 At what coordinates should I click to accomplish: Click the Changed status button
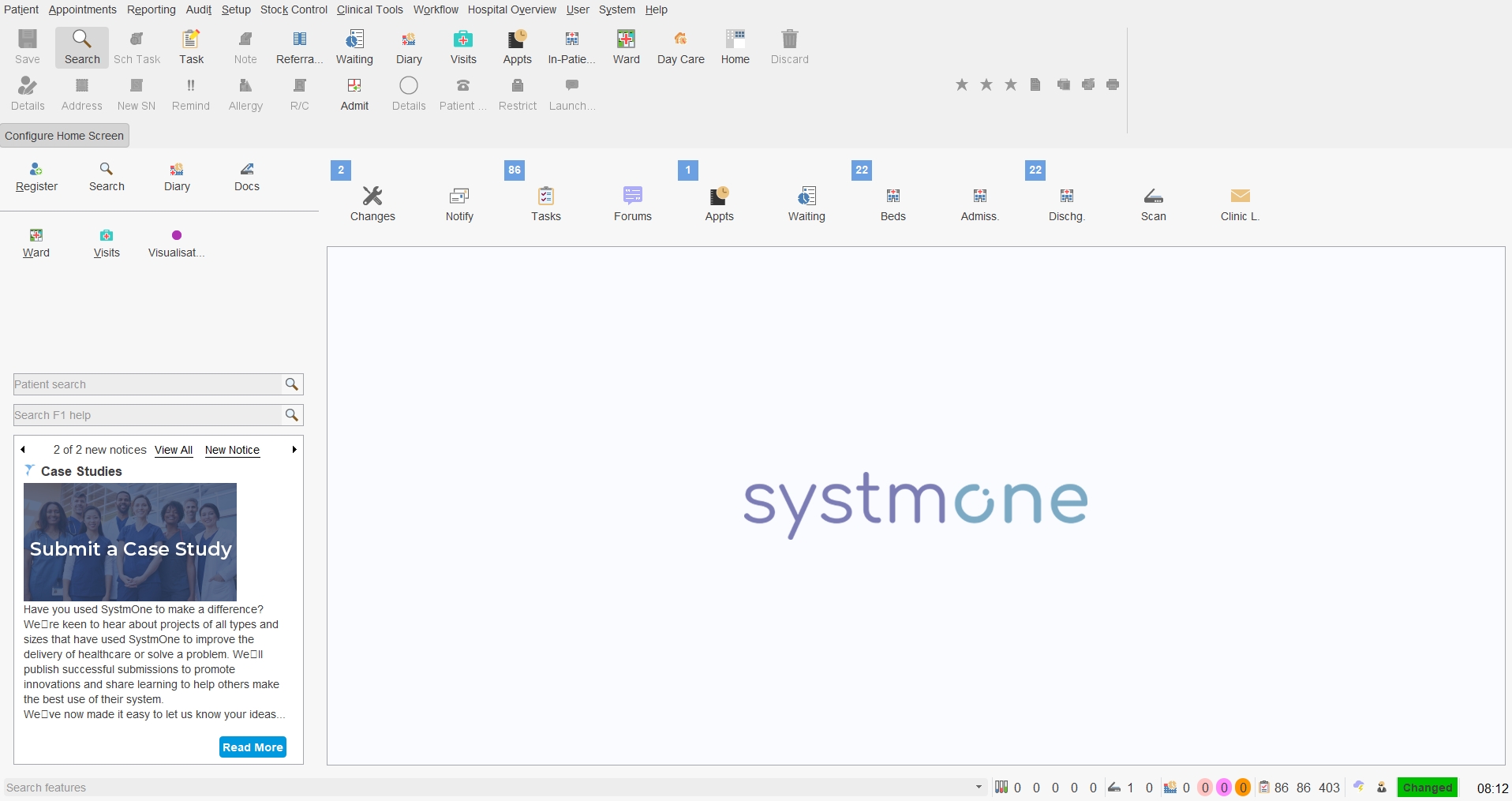1428,788
